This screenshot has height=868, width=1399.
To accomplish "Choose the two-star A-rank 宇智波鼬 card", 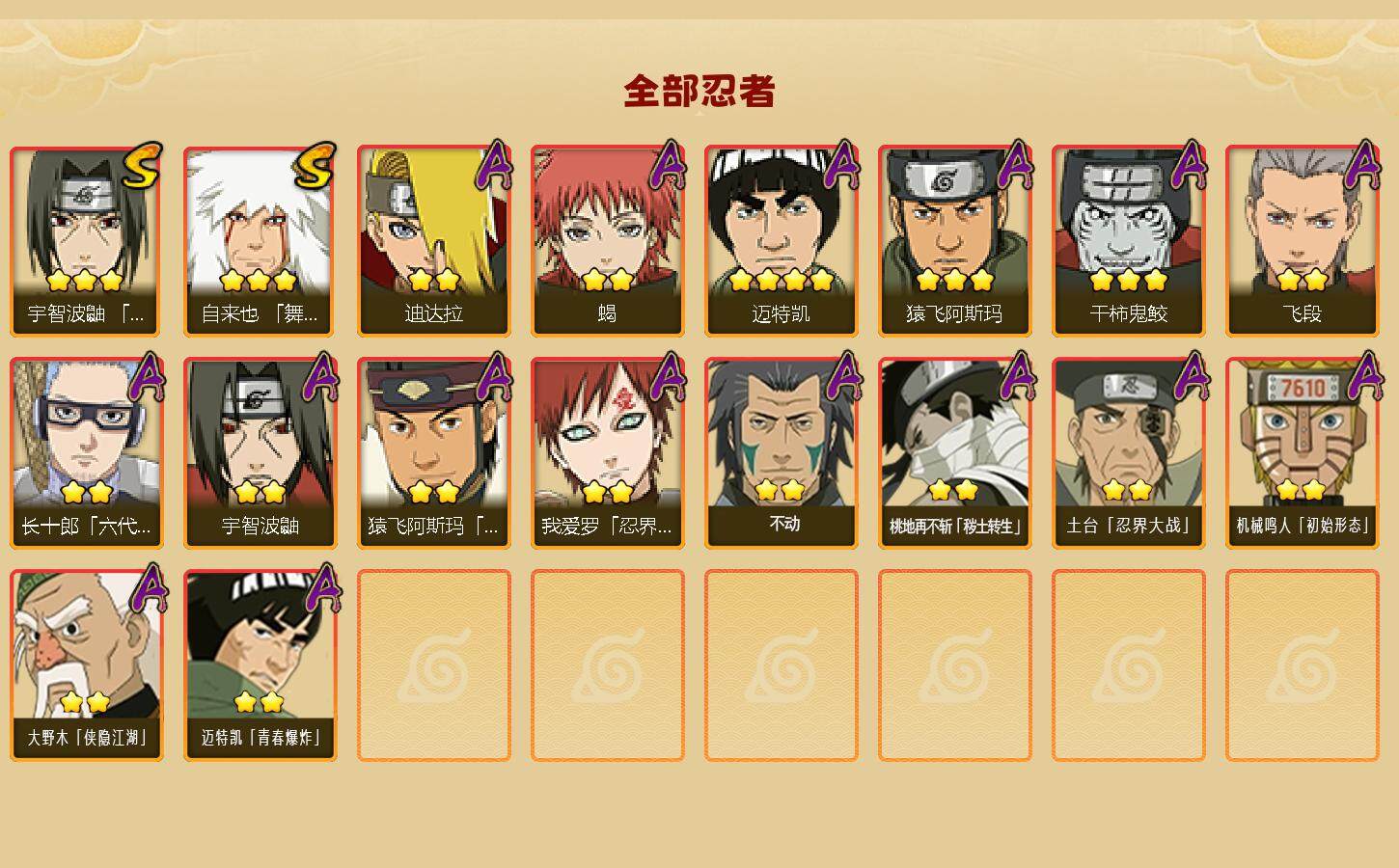I will click(x=261, y=453).
